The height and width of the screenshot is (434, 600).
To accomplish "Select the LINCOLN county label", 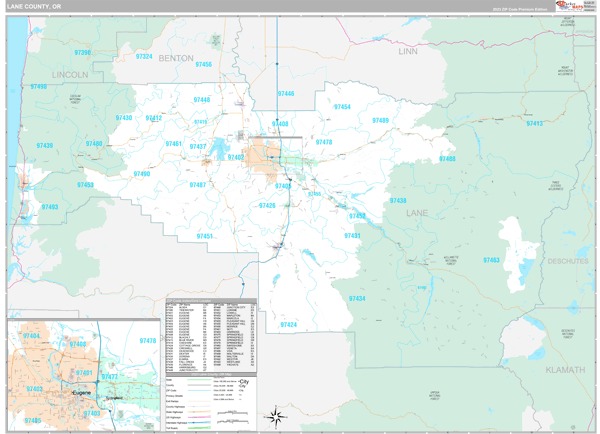I will tap(70, 75).
